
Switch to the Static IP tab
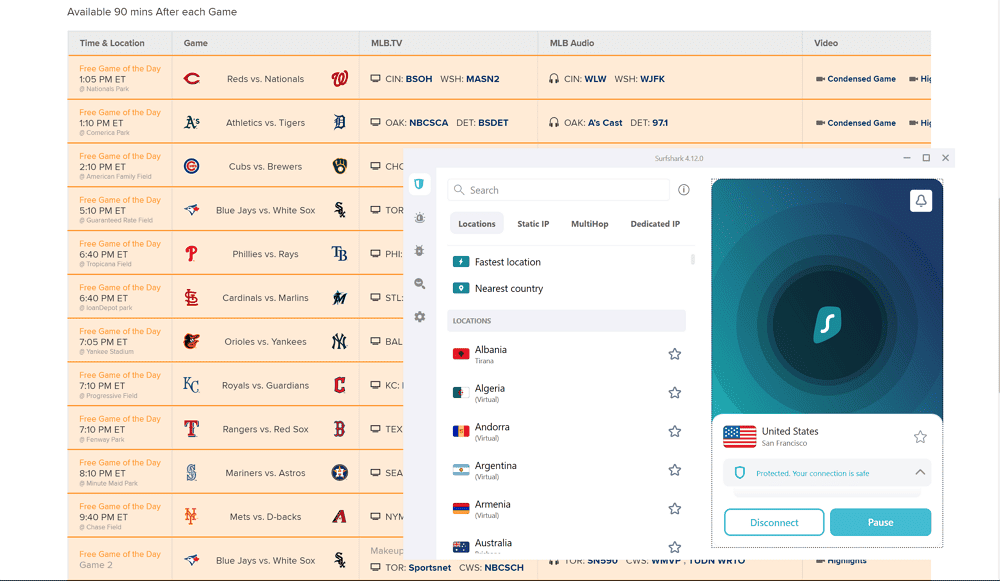[533, 224]
